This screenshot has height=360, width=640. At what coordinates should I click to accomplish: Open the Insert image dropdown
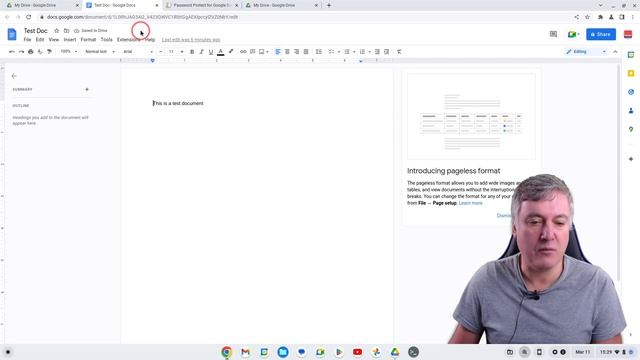click(264, 52)
